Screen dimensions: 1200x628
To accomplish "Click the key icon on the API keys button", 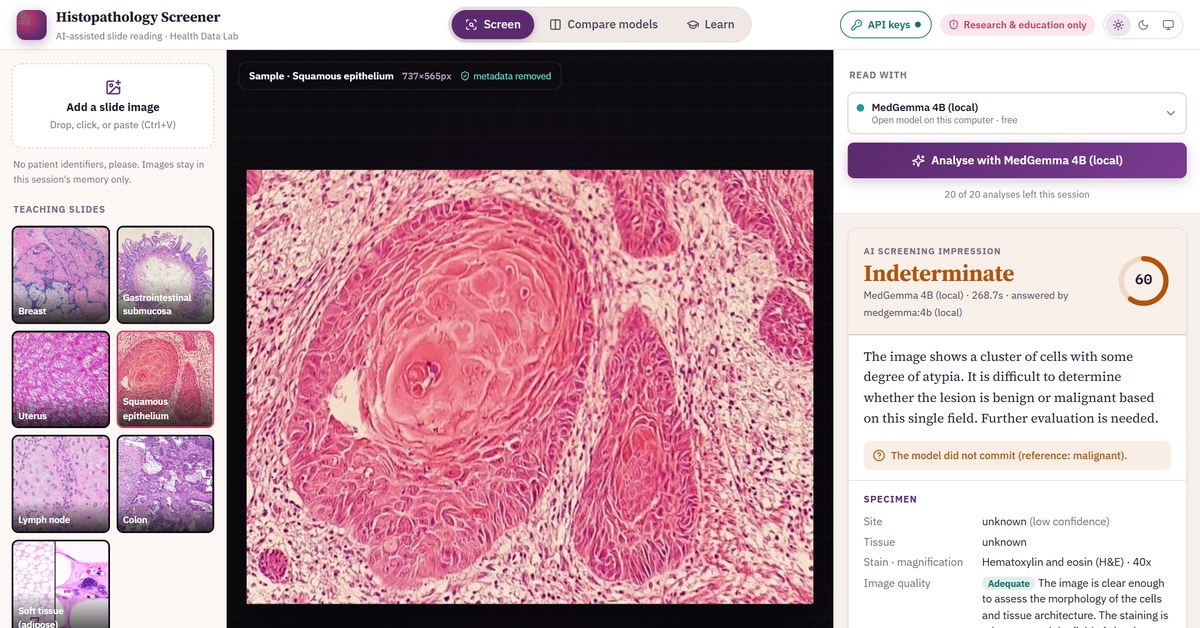I will 857,25.
